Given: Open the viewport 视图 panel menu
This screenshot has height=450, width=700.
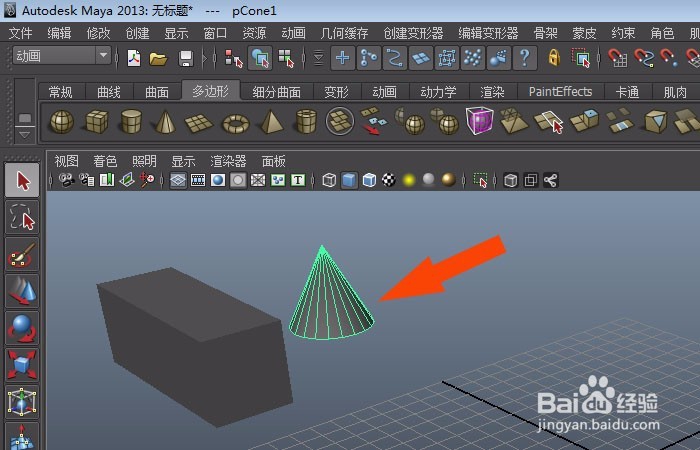Looking at the screenshot, I should click(x=67, y=161).
